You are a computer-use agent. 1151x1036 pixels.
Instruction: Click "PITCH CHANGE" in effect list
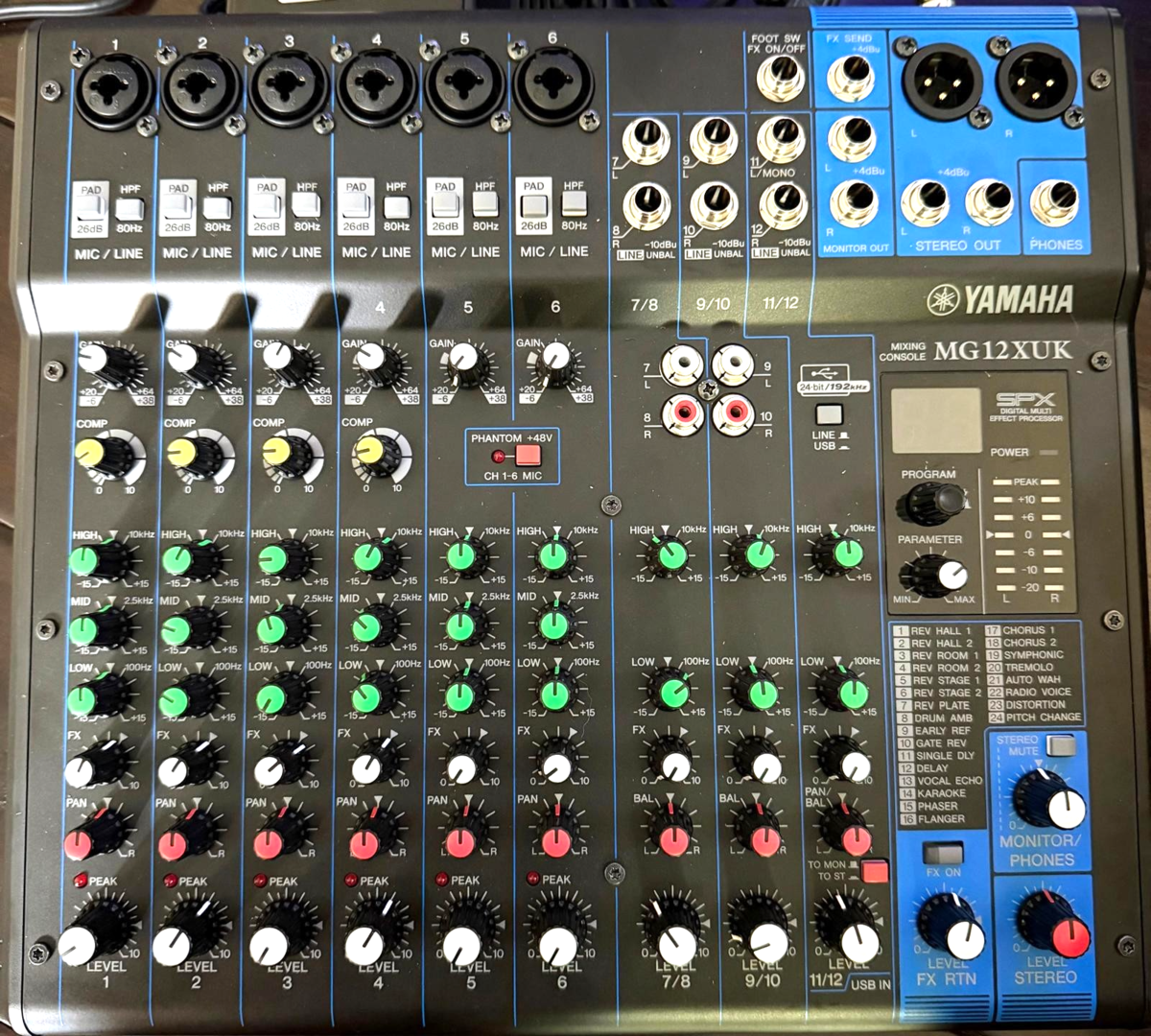[x=1044, y=717]
